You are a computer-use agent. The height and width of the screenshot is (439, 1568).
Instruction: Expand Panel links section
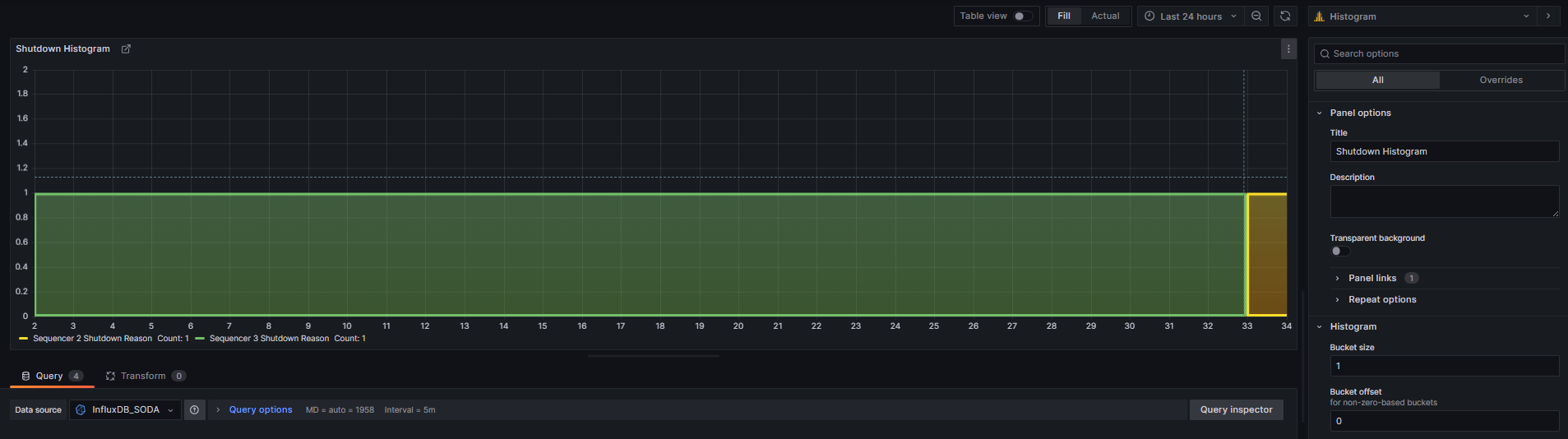click(1371, 279)
